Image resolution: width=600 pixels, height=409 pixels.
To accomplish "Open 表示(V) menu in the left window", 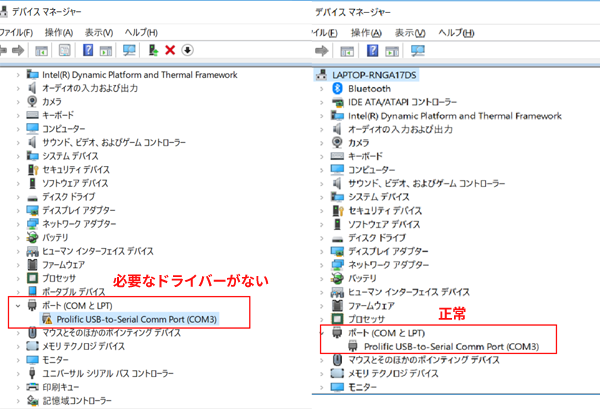I will pos(99,33).
